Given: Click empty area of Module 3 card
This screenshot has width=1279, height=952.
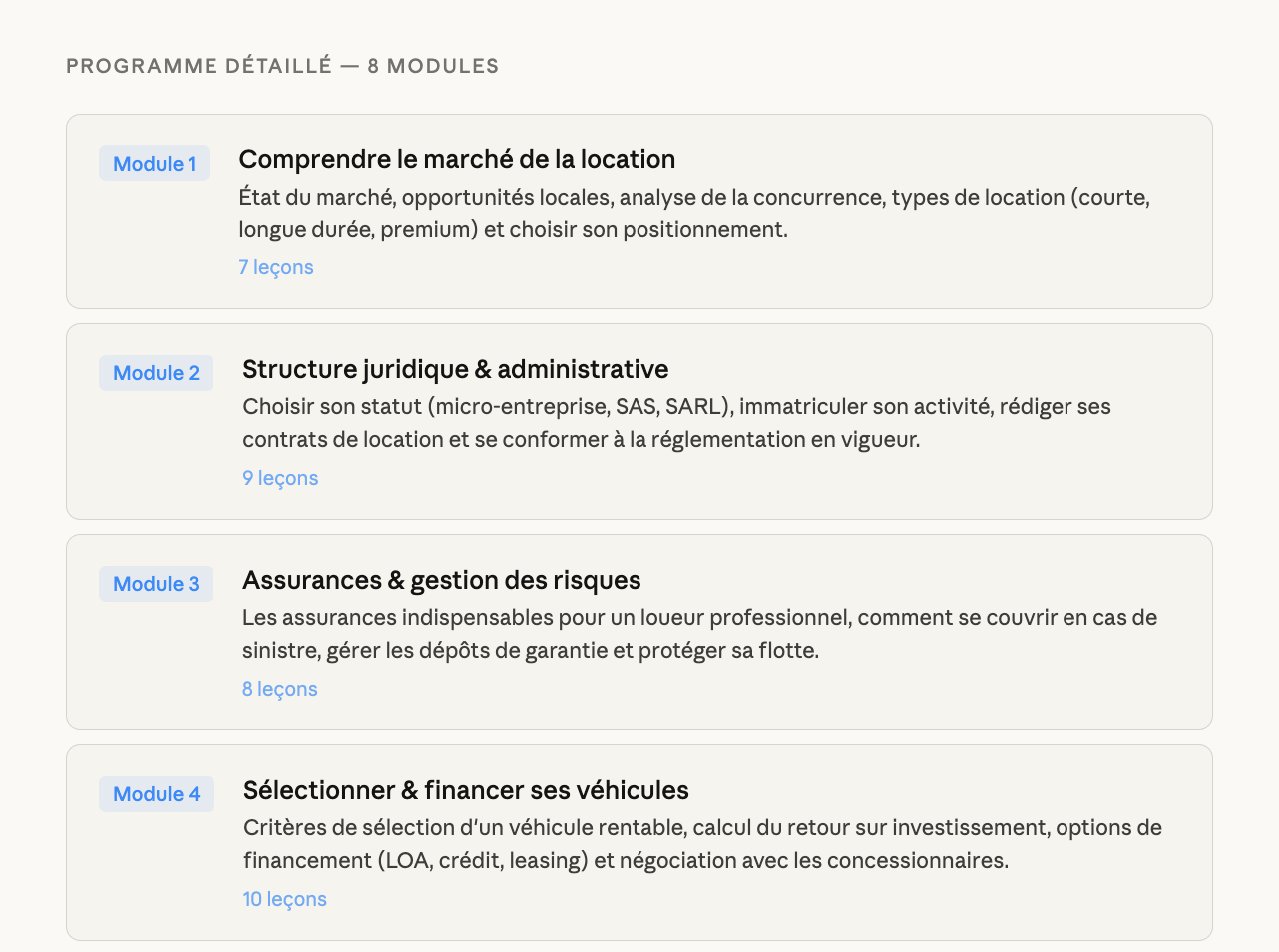Looking at the screenshot, I should tap(798, 693).
